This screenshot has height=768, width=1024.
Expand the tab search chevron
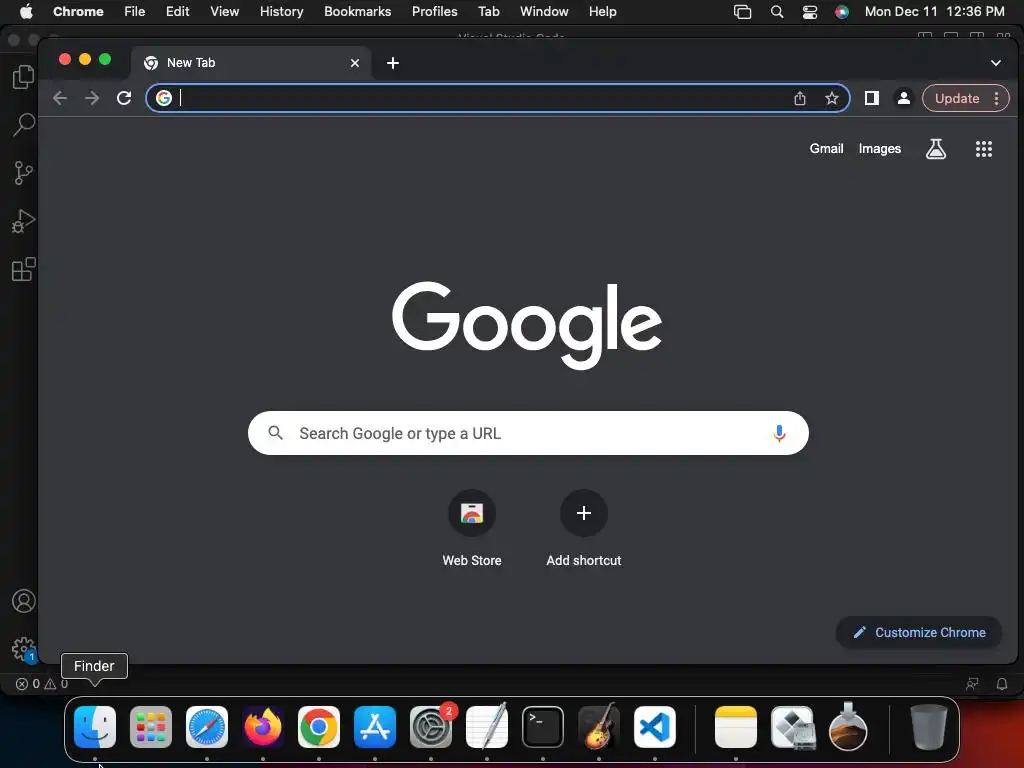point(996,63)
